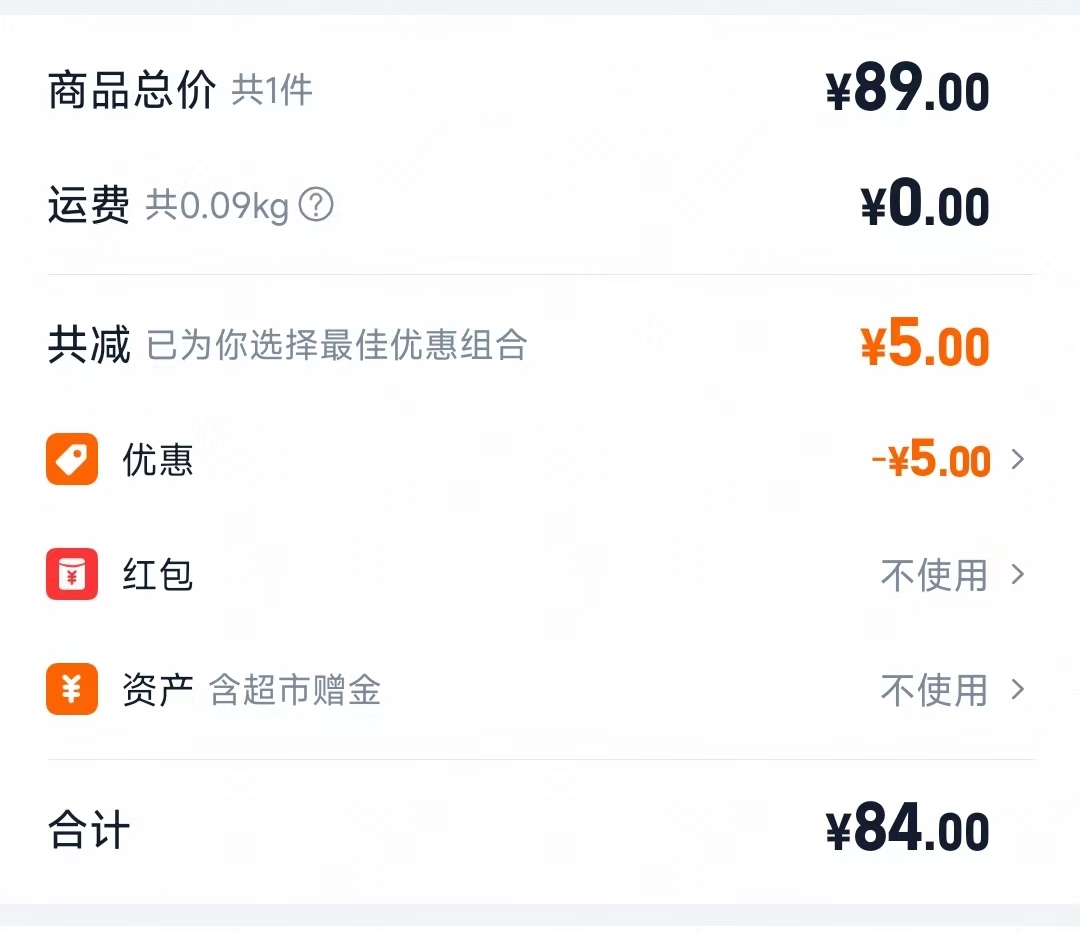
Task: Click the 共1件 item count label
Action: click(274, 90)
